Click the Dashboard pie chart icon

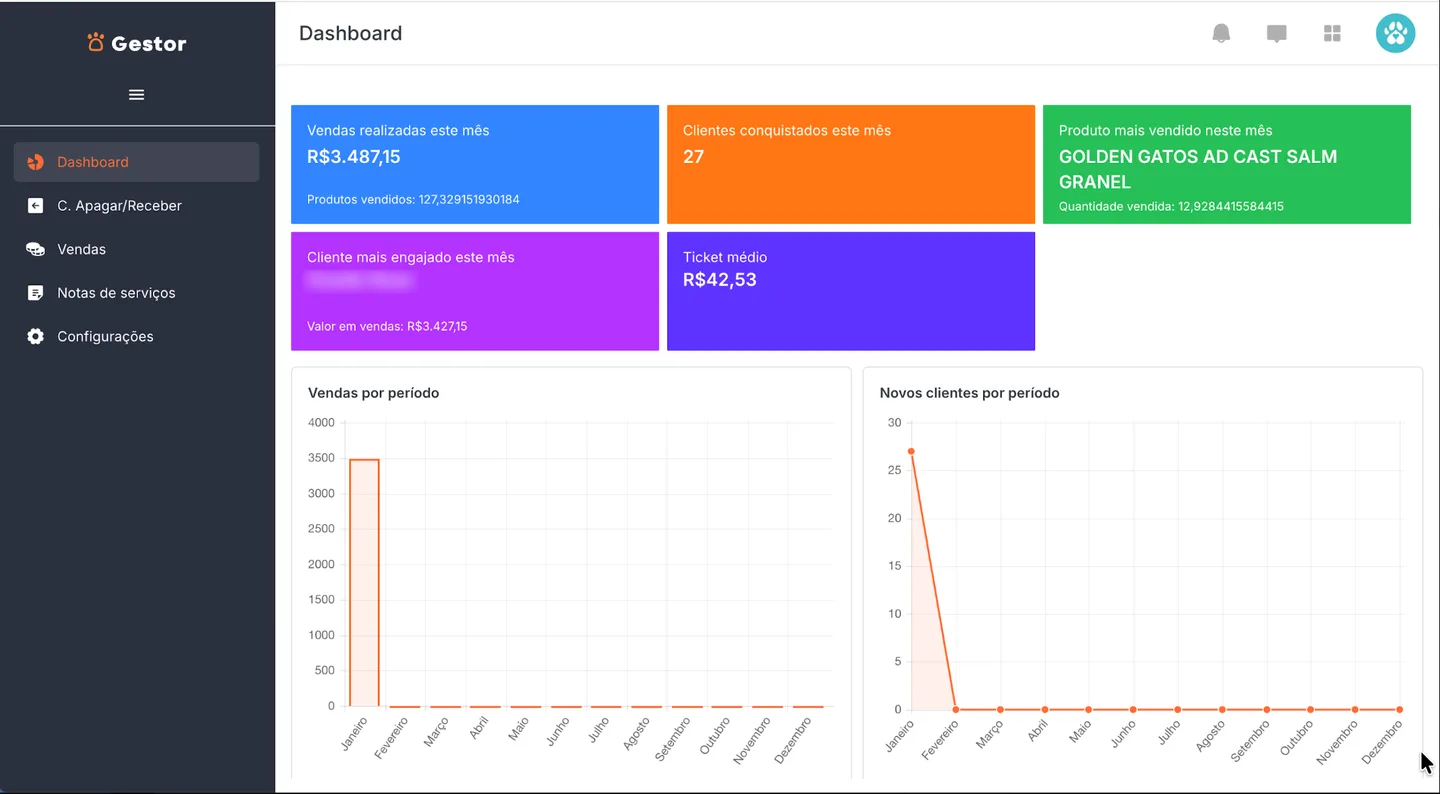coord(35,162)
